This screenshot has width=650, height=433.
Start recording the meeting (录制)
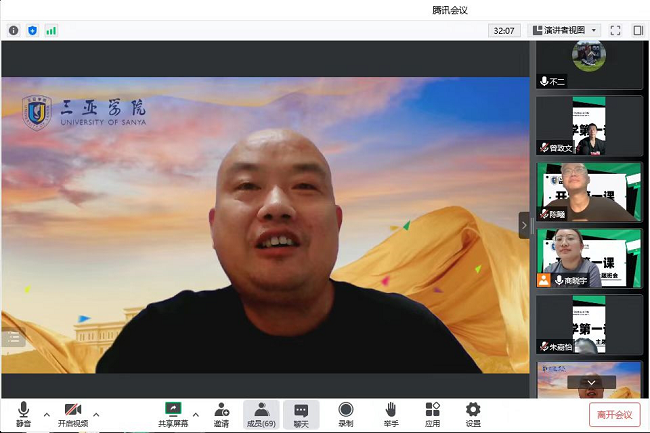click(346, 414)
